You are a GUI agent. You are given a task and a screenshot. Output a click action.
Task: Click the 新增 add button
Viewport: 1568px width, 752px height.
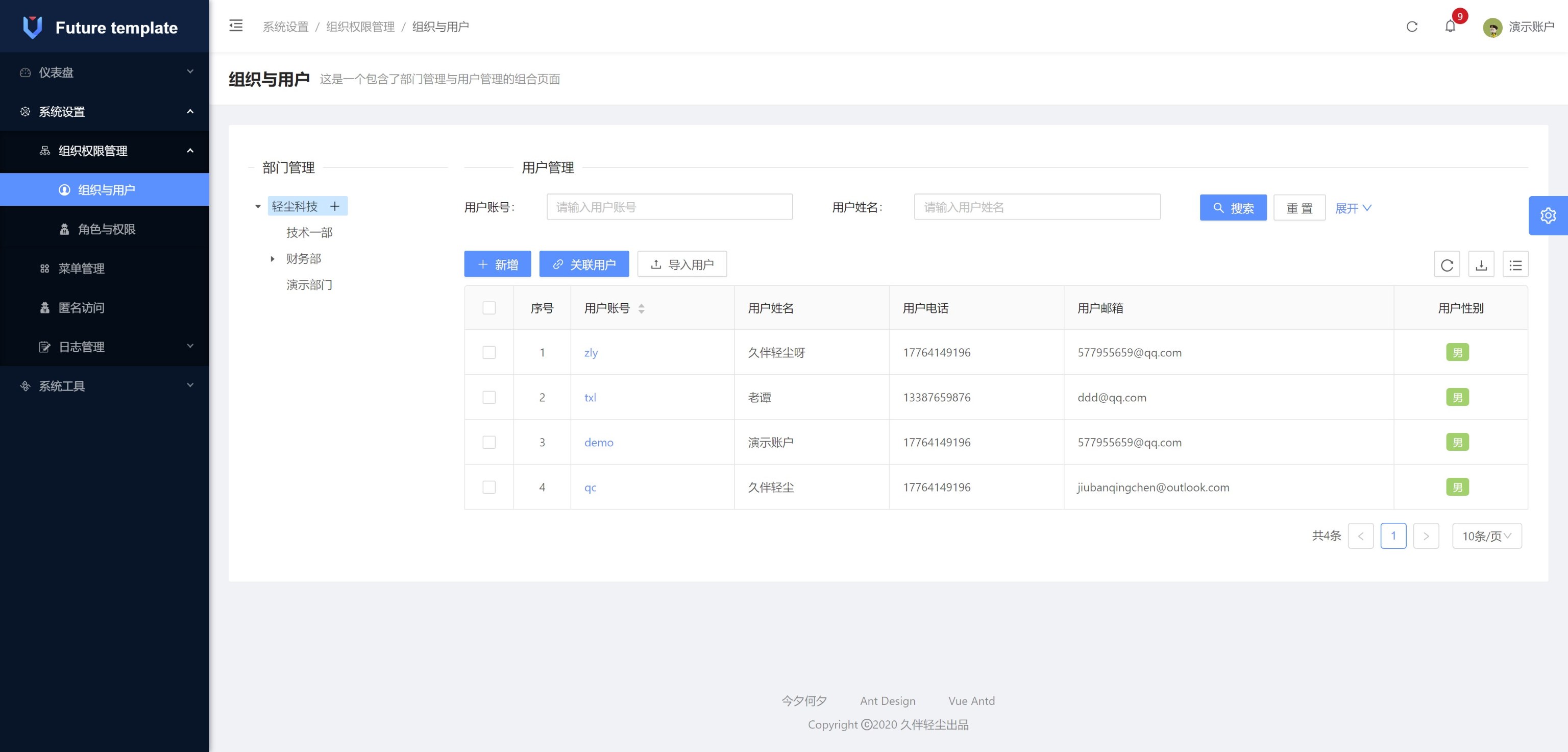(x=497, y=264)
